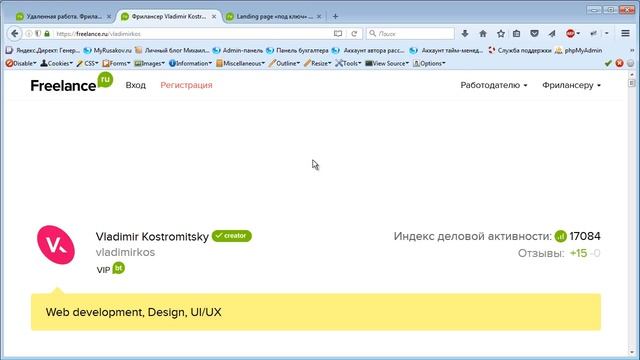Screen dimensions: 640x360
Task: Click the Регистрация link
Action: tap(186, 85)
